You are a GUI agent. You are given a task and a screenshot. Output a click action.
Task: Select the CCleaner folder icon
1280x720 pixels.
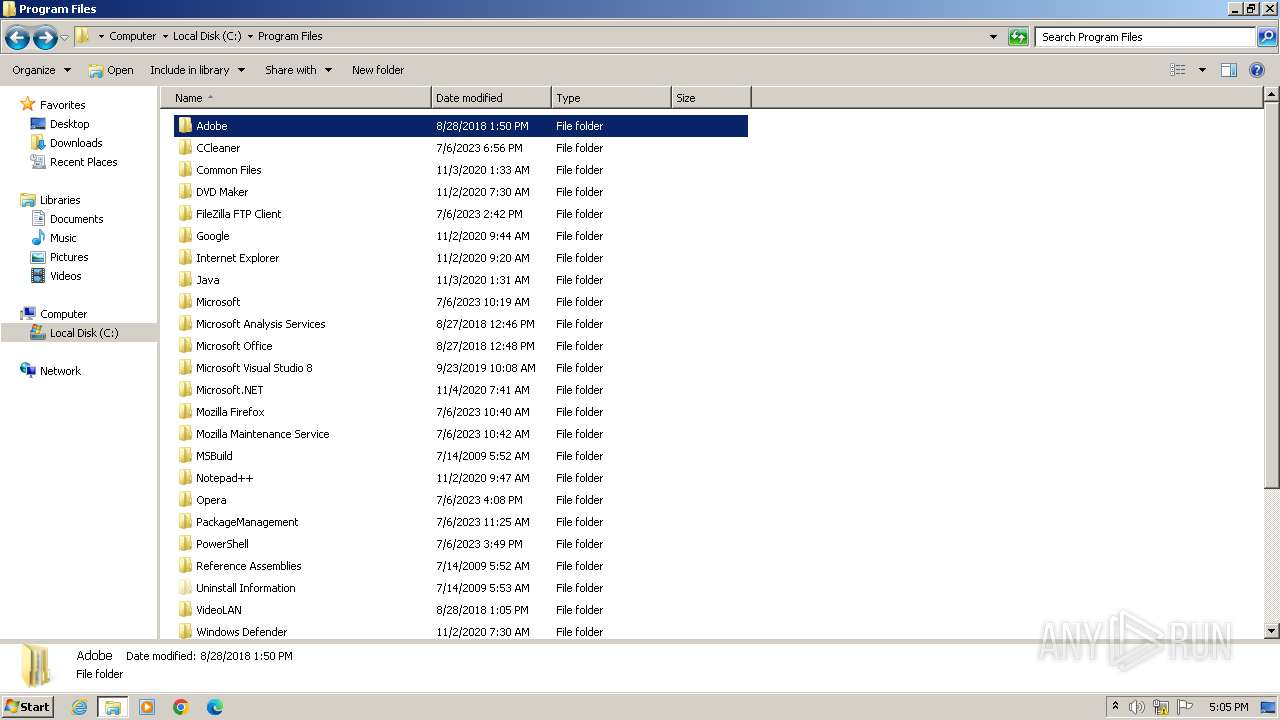(x=185, y=148)
